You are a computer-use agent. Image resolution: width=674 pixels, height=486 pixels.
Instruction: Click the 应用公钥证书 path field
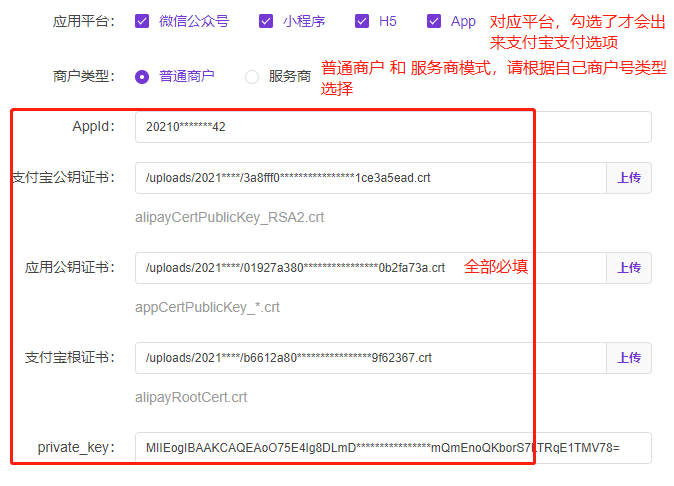(x=371, y=268)
